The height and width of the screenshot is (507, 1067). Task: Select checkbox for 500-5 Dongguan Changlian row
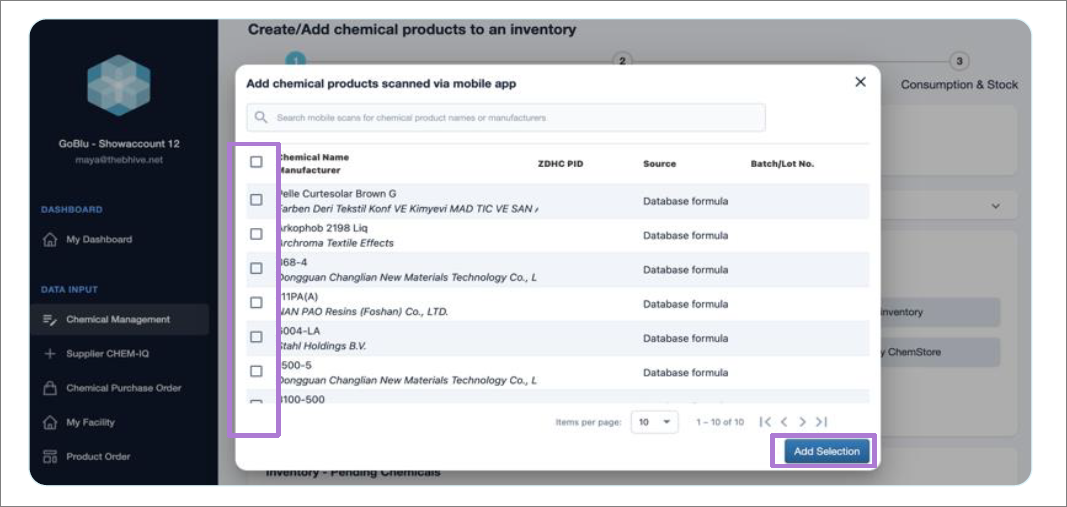click(257, 372)
